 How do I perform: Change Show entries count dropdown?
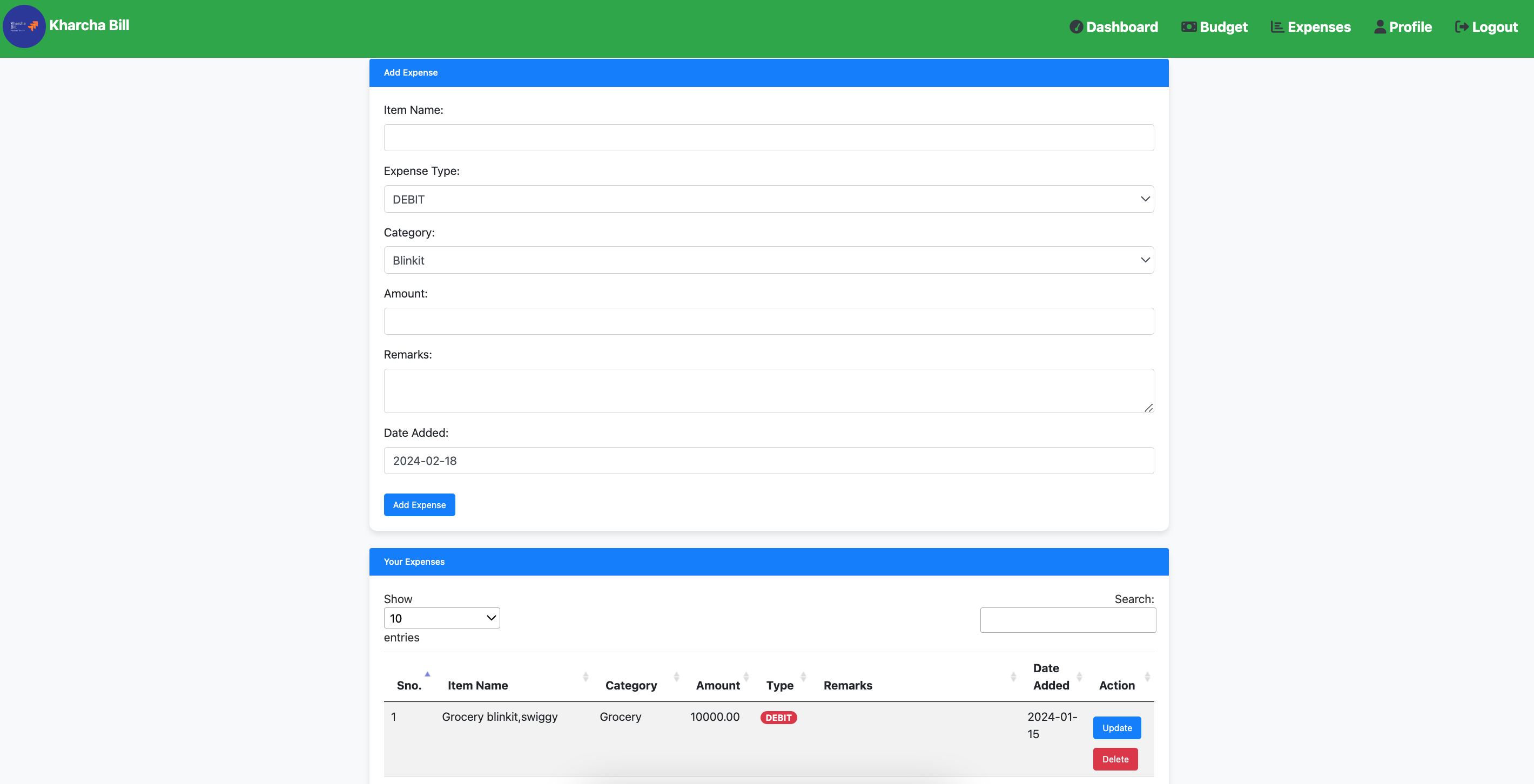click(x=441, y=618)
